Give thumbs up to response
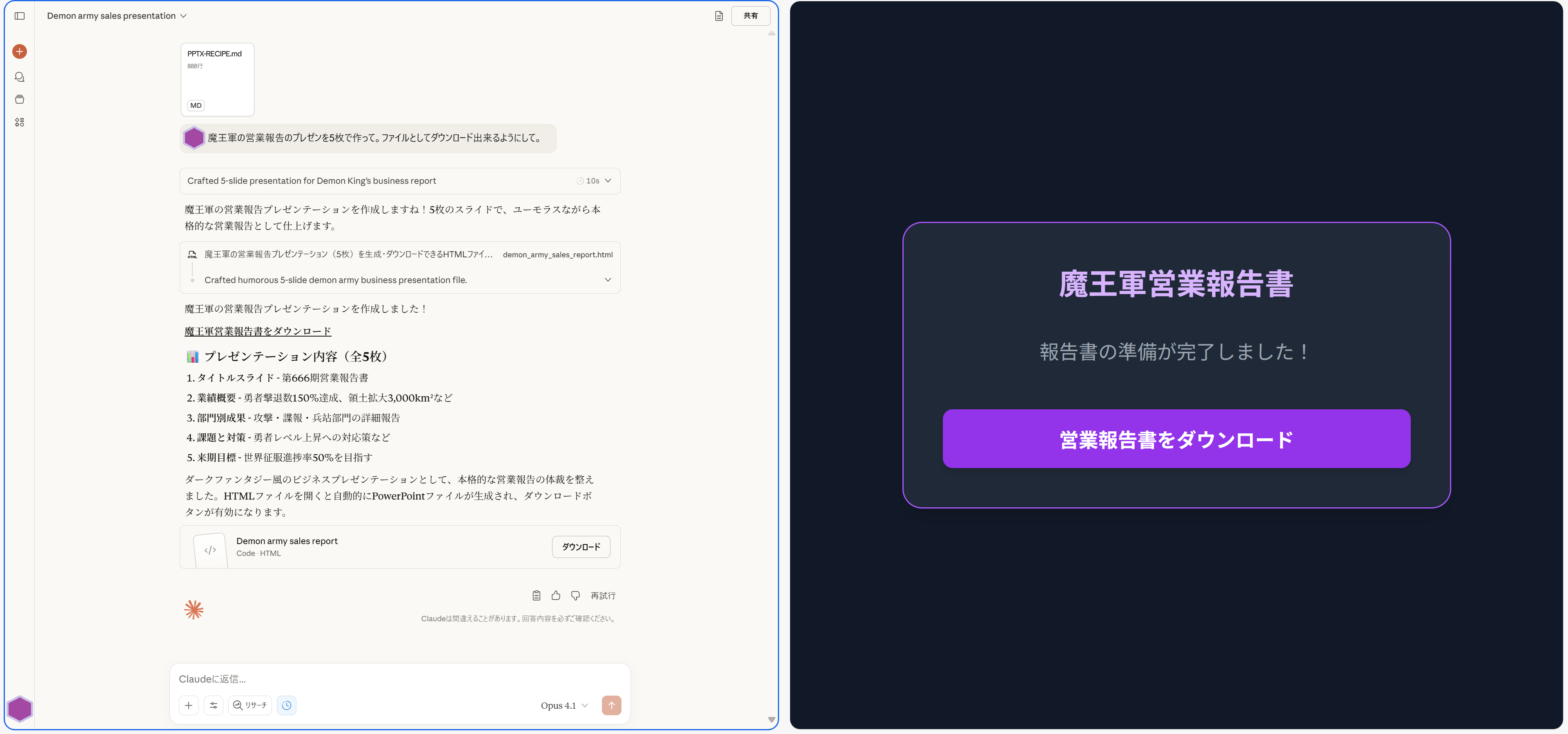Screen dimensions: 1568x734 tap(556, 596)
